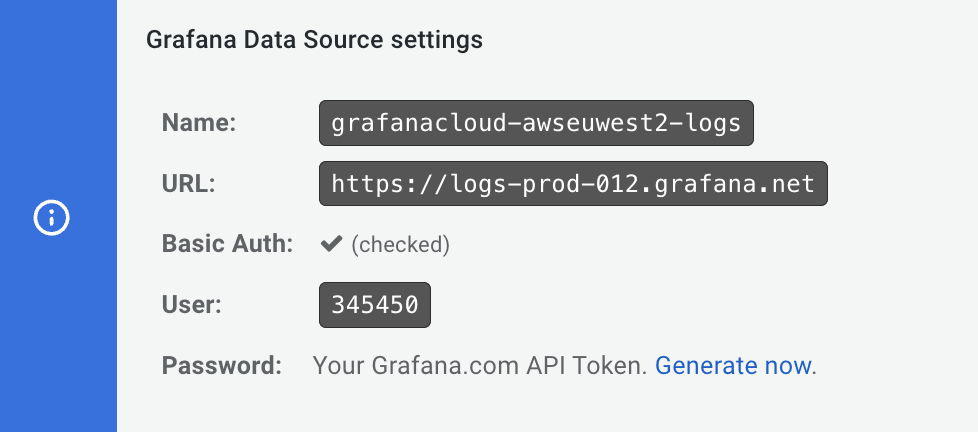Click the word 'settings' in the heading
This screenshot has width=978, height=432.
pyautogui.click(x=437, y=40)
